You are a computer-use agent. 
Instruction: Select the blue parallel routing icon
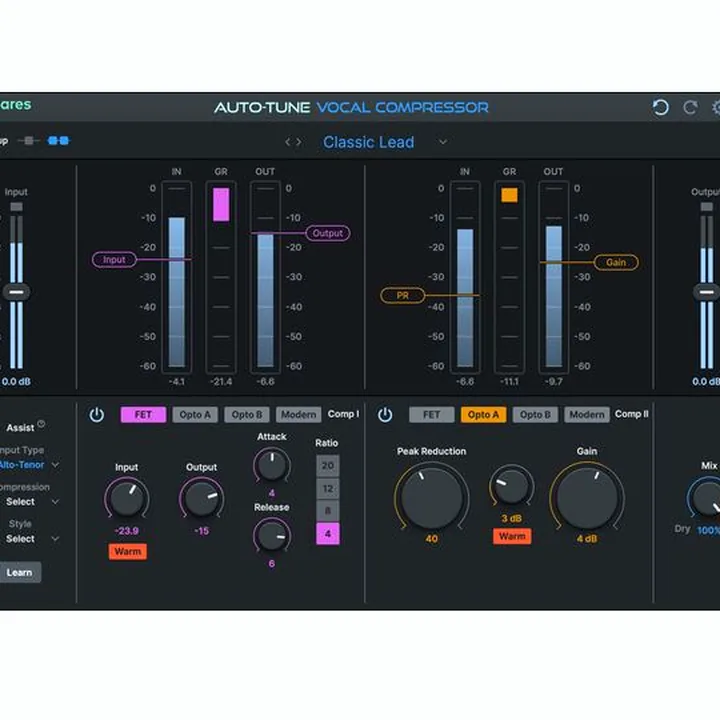click(58, 141)
